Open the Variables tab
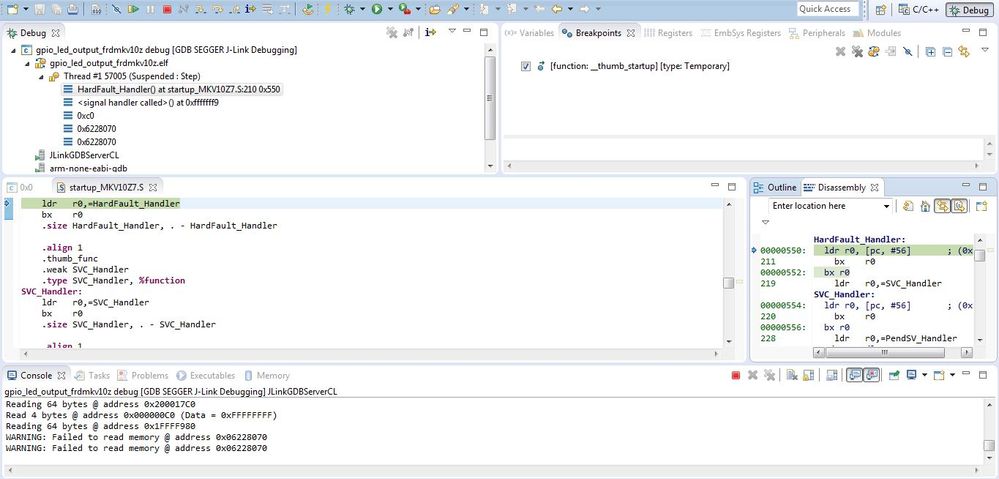The width and height of the screenshot is (999, 479). [529, 33]
